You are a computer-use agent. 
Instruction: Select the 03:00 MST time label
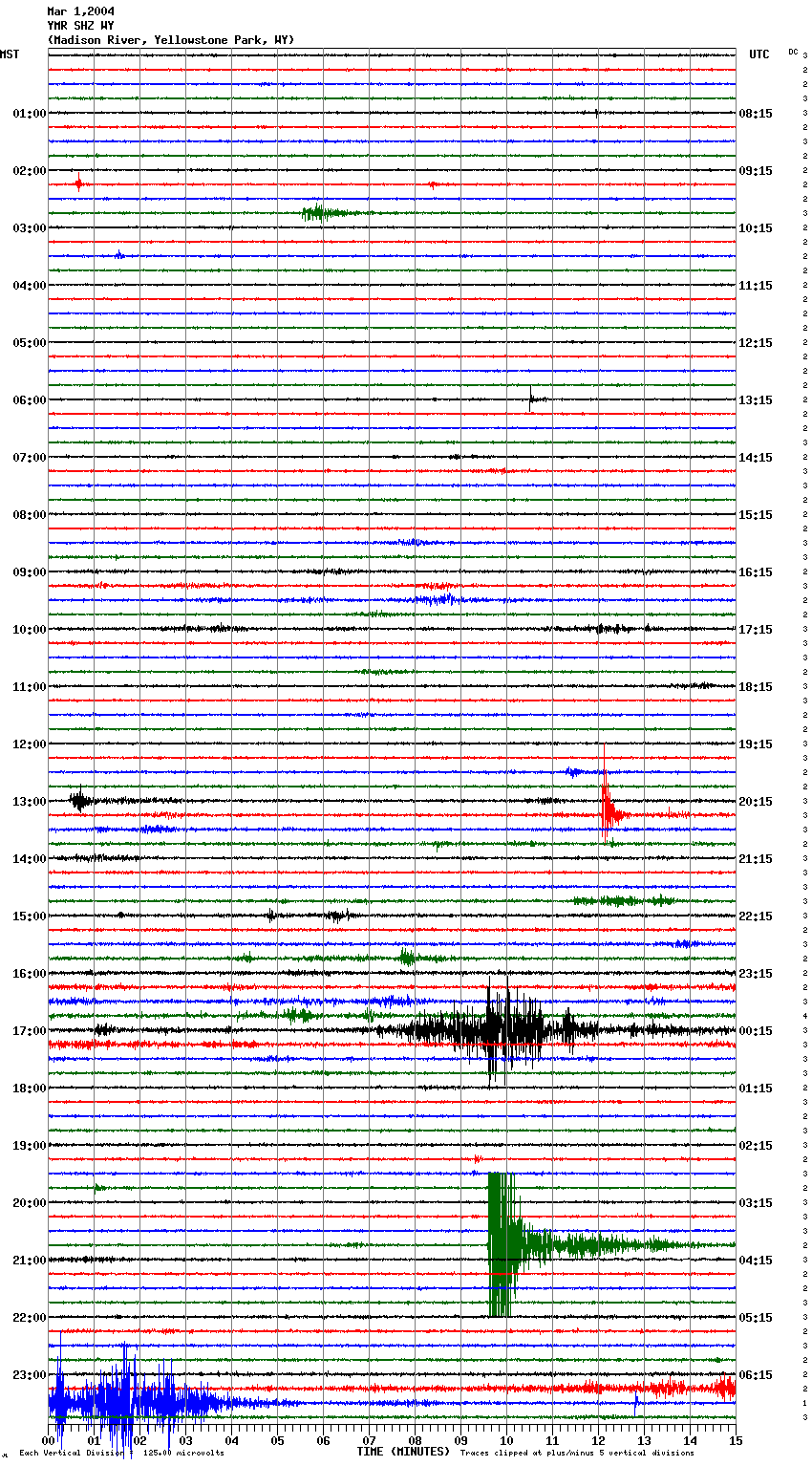[30, 228]
